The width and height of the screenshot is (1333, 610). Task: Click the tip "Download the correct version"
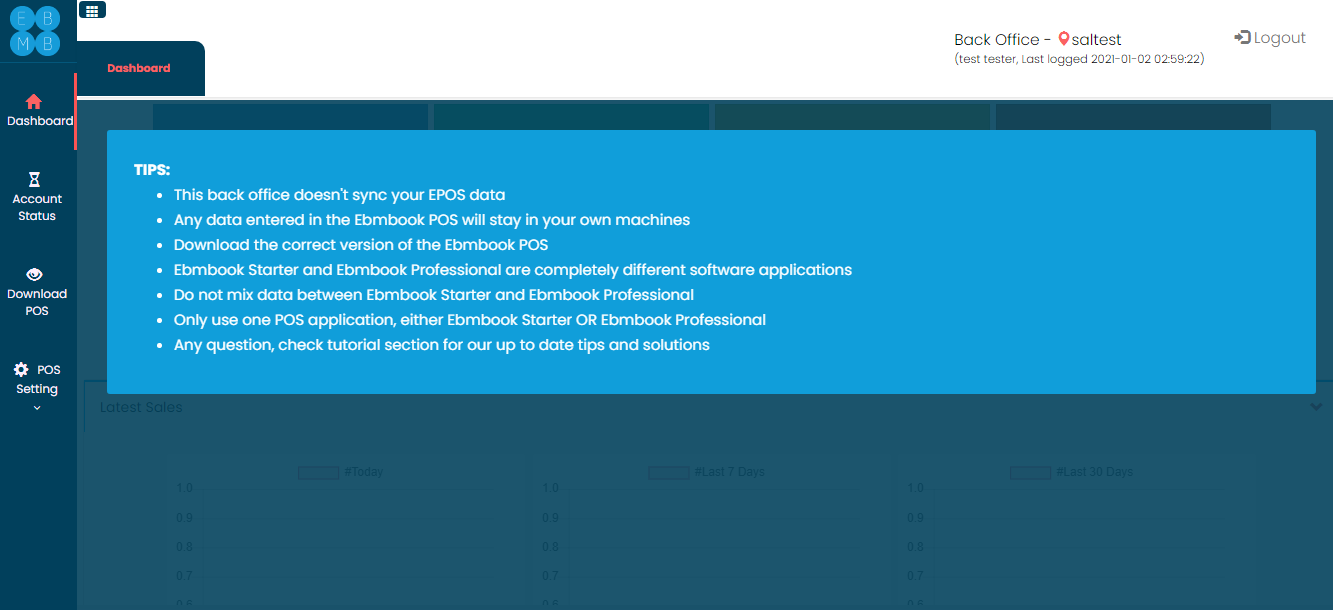361,245
